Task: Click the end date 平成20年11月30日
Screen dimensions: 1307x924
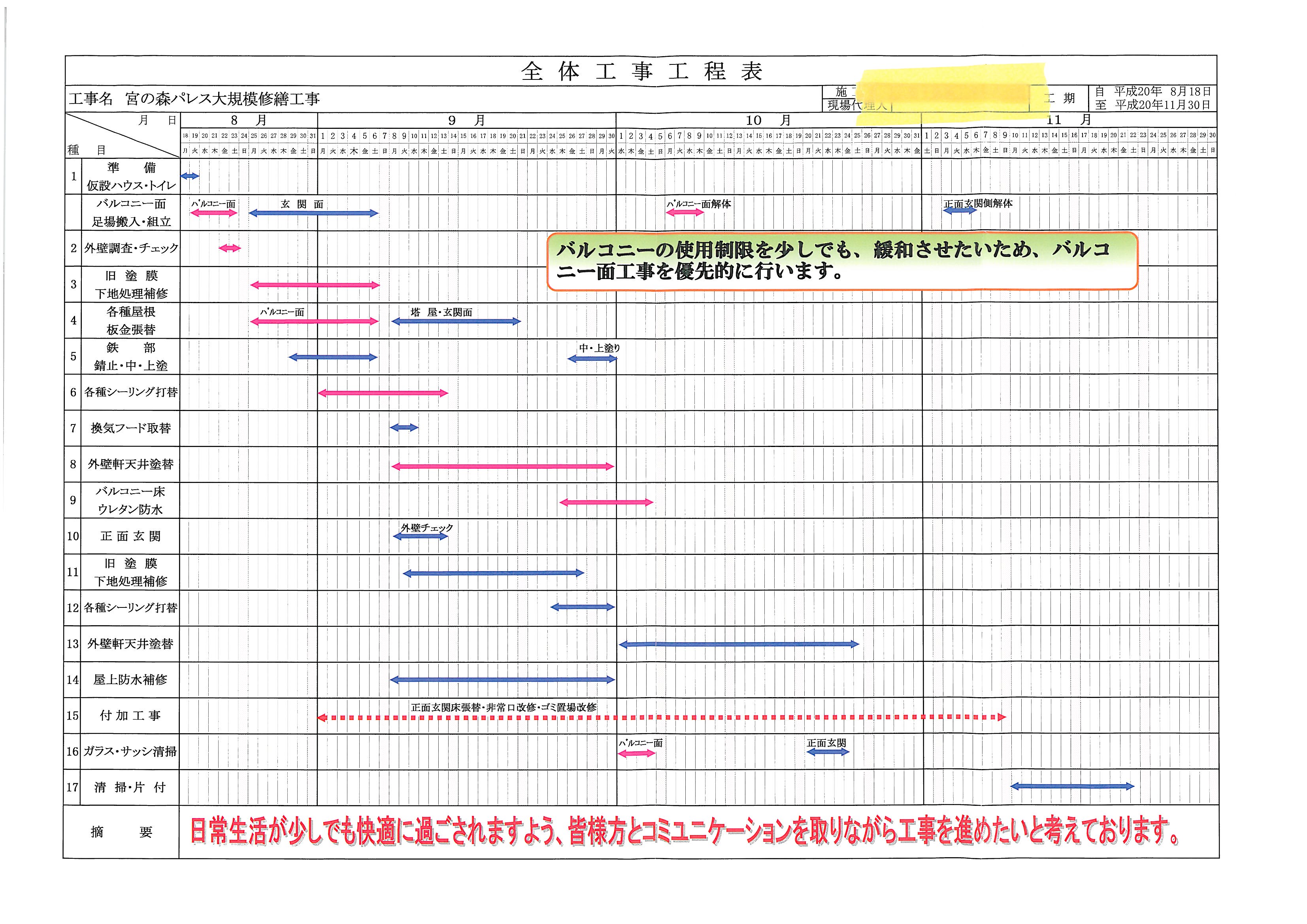Action: tap(1162, 105)
